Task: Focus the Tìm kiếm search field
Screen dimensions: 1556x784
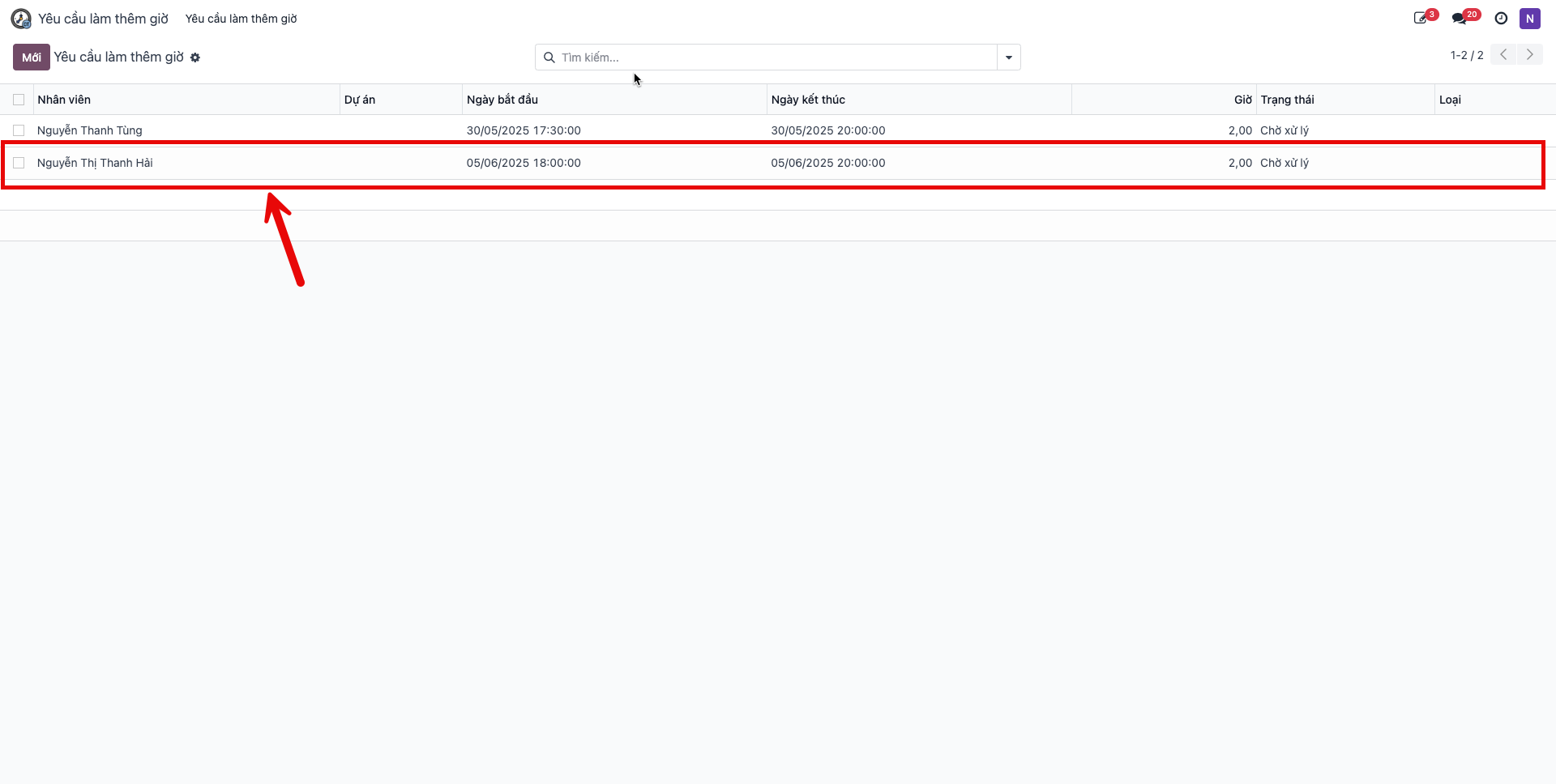Action: 776,58
